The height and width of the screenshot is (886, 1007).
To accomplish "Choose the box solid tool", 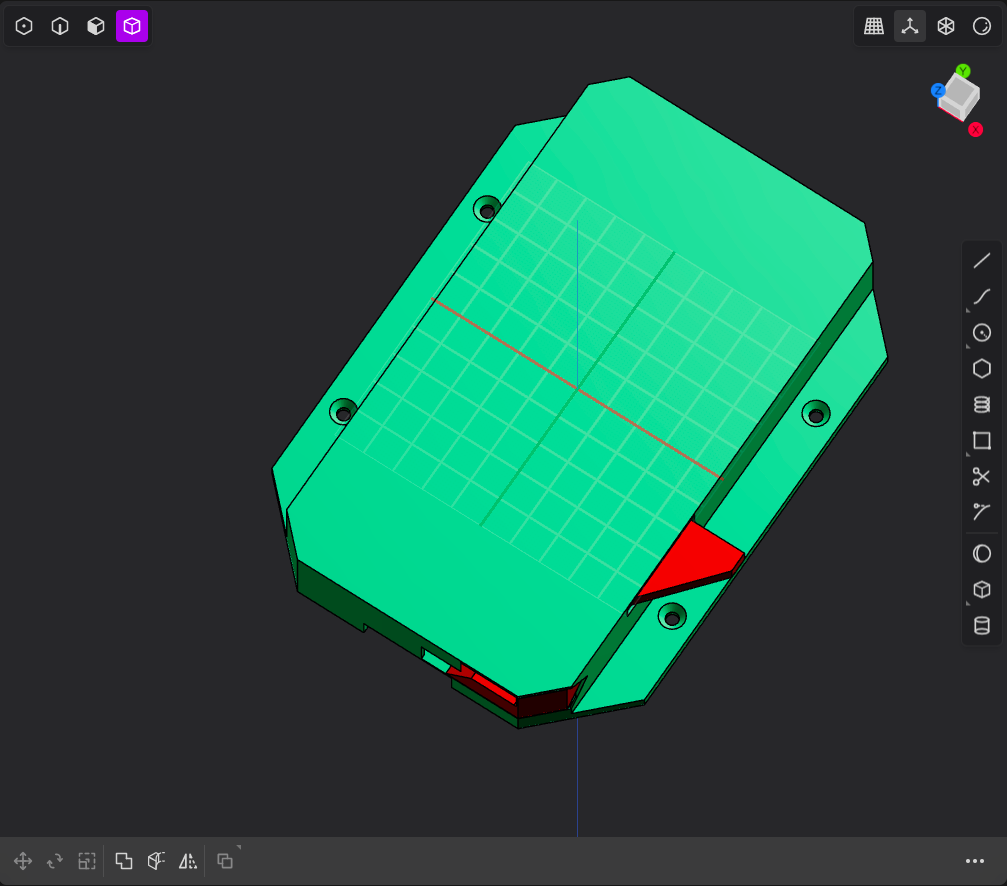I will pyautogui.click(x=981, y=589).
